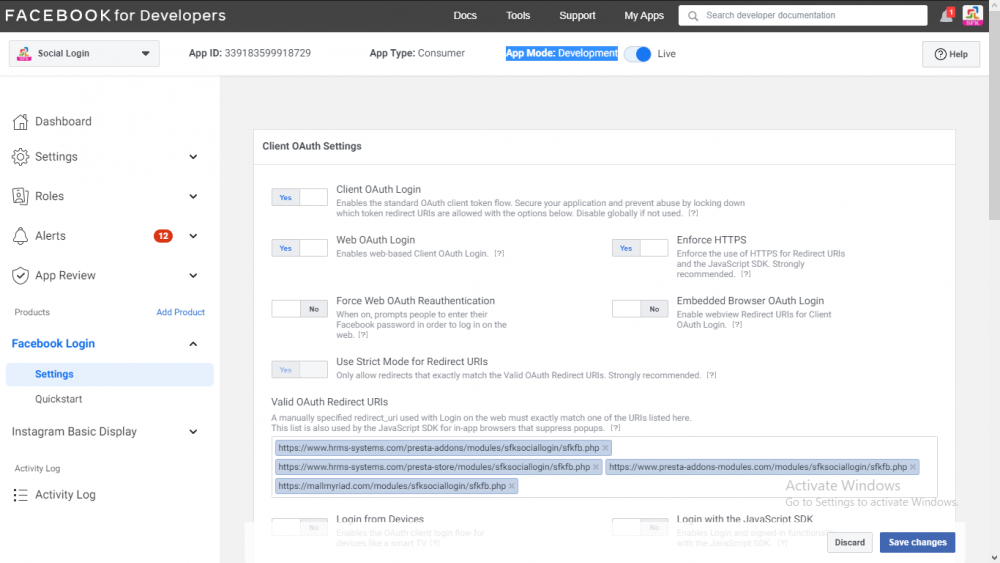This screenshot has width=1000, height=563.
Task: Click the App Review shield icon
Action: pos(20,276)
